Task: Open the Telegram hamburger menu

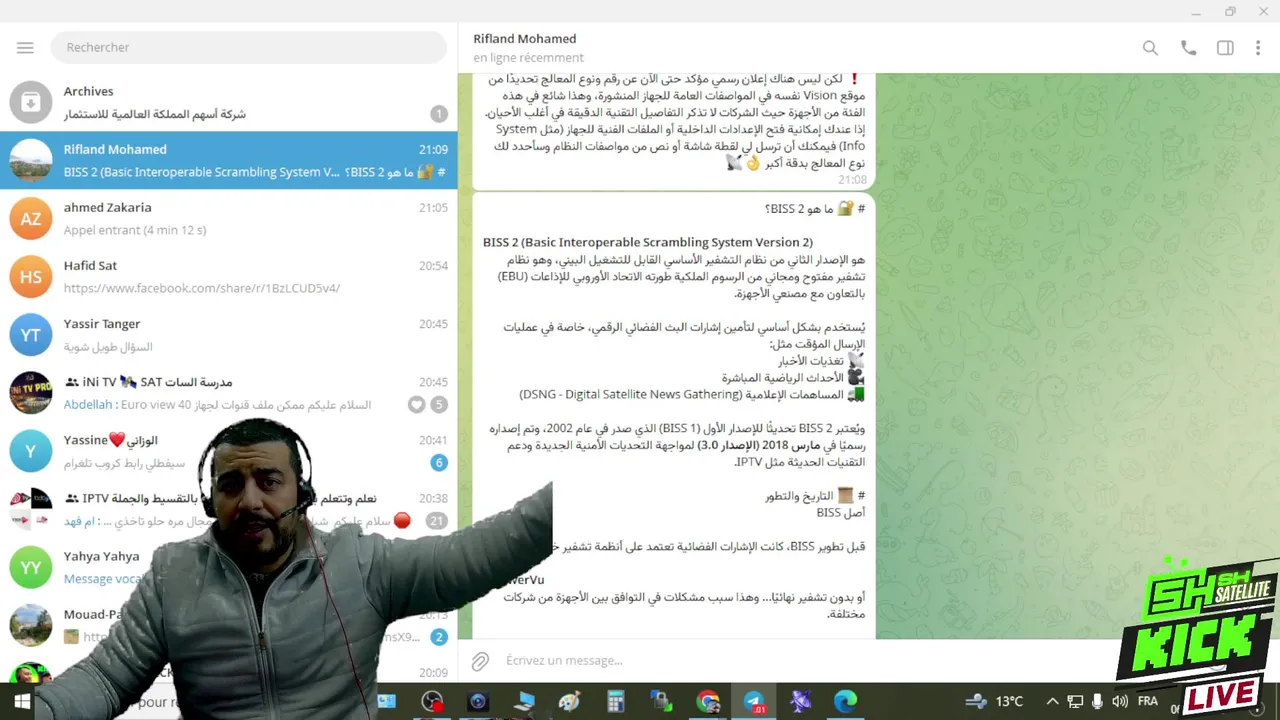Action: (25, 47)
